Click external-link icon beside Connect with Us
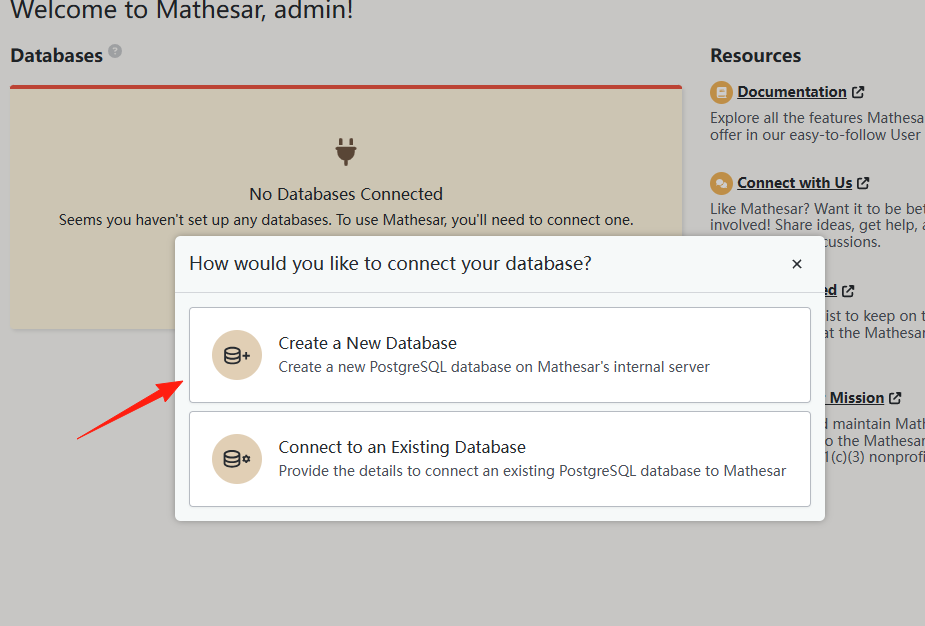 click(x=863, y=183)
